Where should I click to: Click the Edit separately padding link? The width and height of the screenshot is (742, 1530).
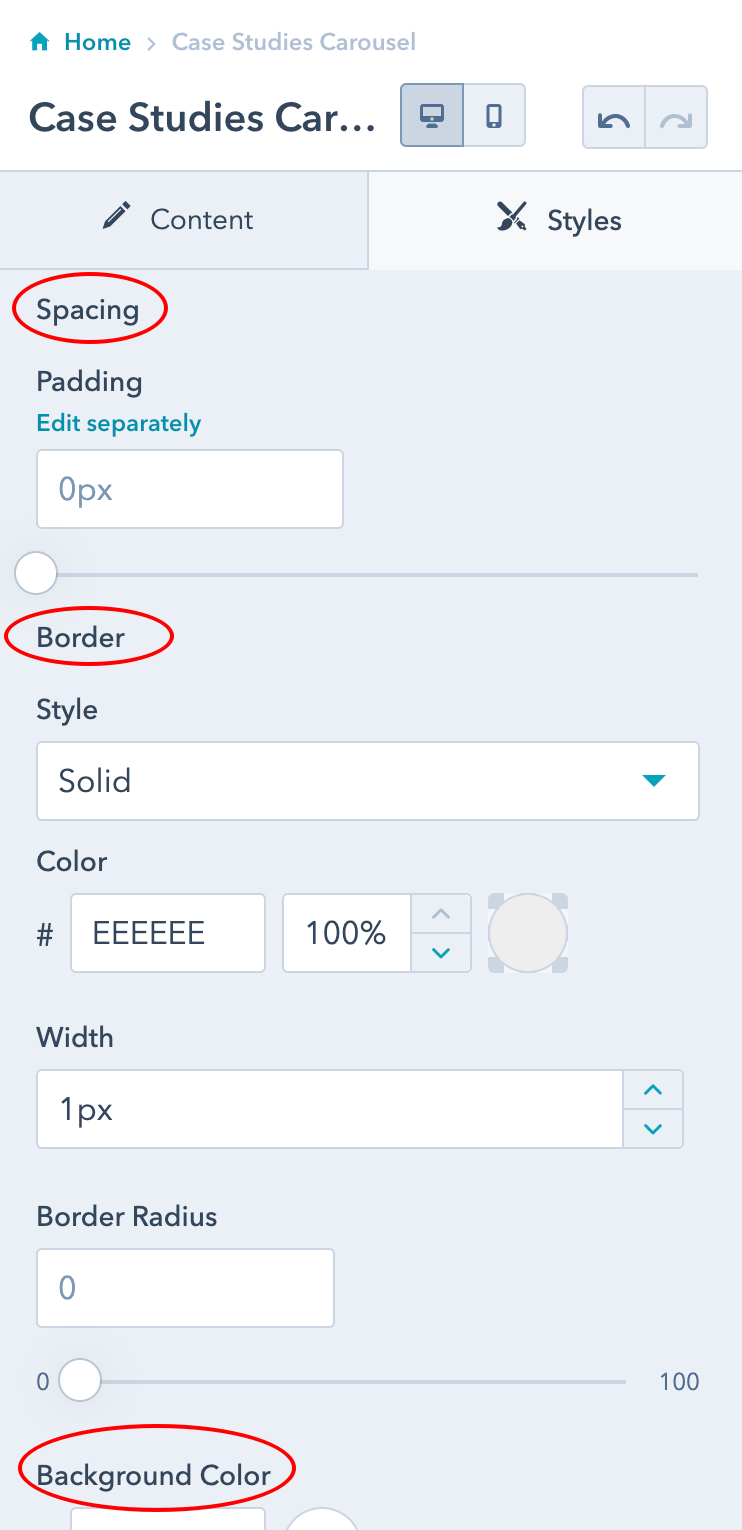[x=119, y=424]
